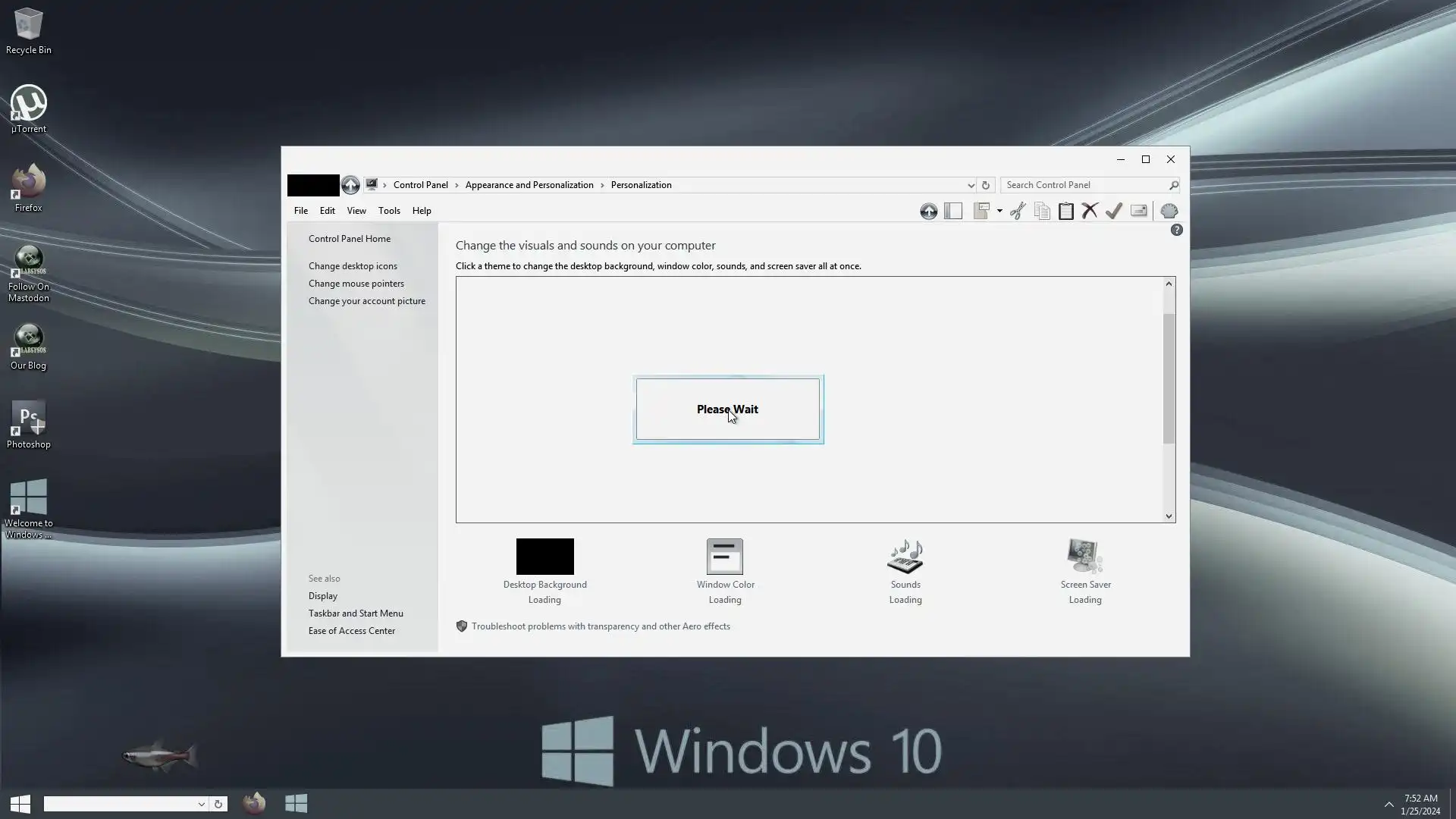Viewport: 1456px width, 819px height.
Task: Expand the taskbar address box dropdown
Action: click(201, 804)
